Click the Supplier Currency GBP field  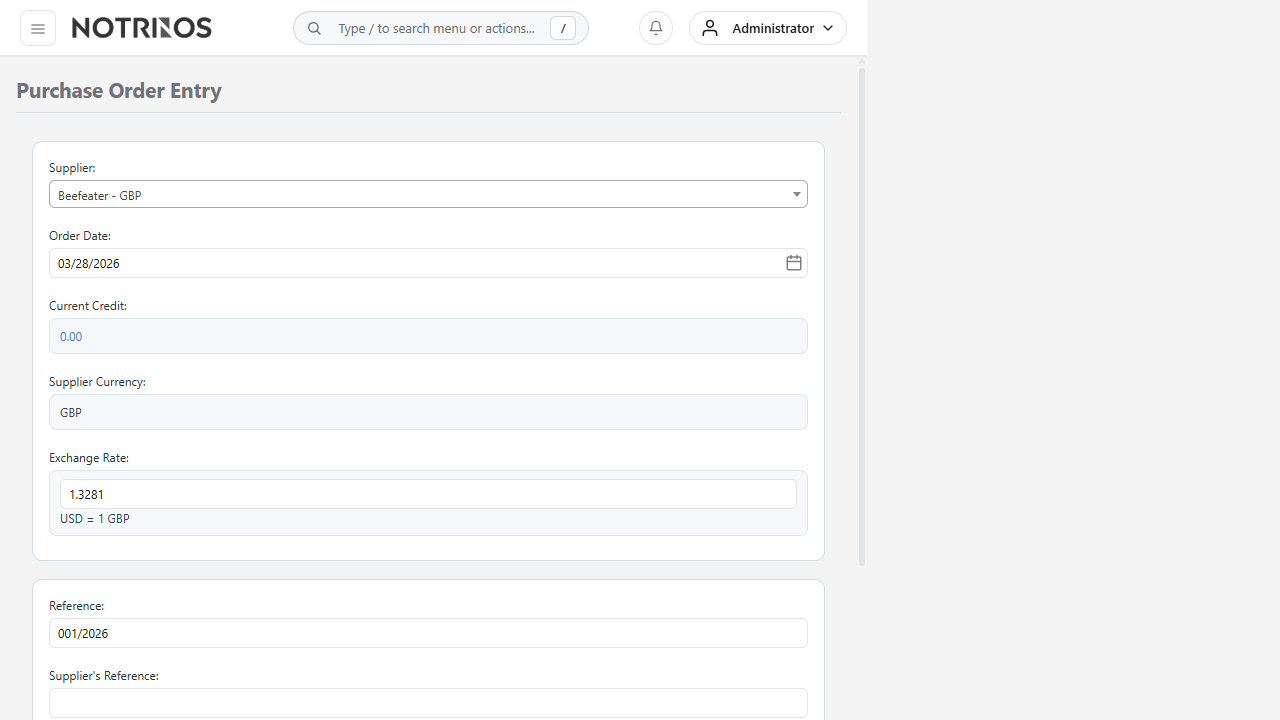click(x=428, y=412)
